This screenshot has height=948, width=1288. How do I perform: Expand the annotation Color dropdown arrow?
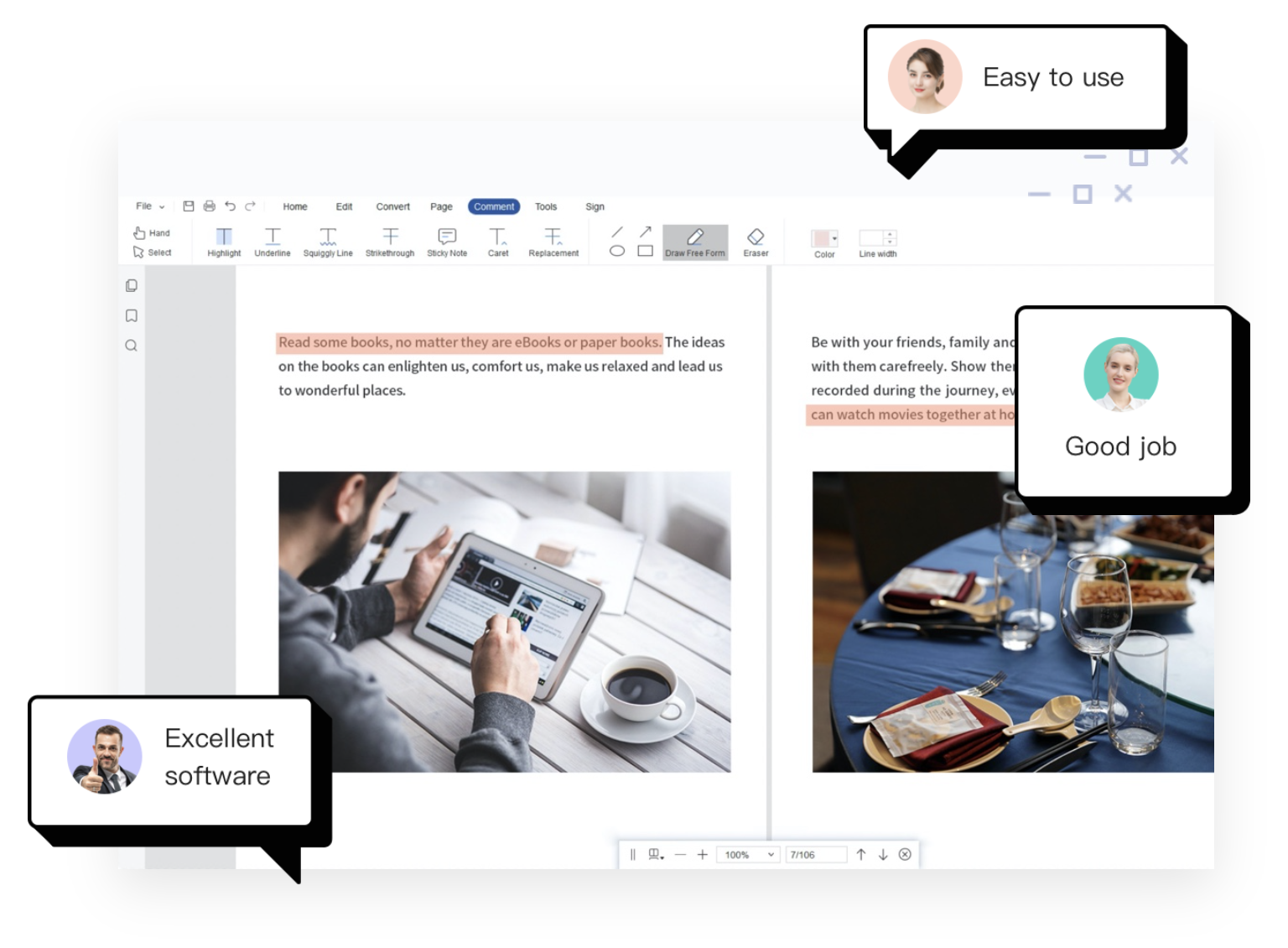click(x=834, y=238)
